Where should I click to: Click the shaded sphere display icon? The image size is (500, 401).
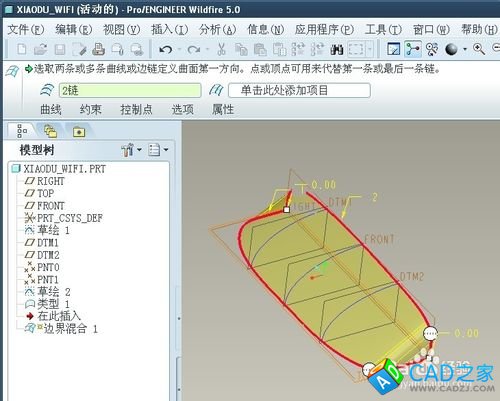tap(451, 49)
